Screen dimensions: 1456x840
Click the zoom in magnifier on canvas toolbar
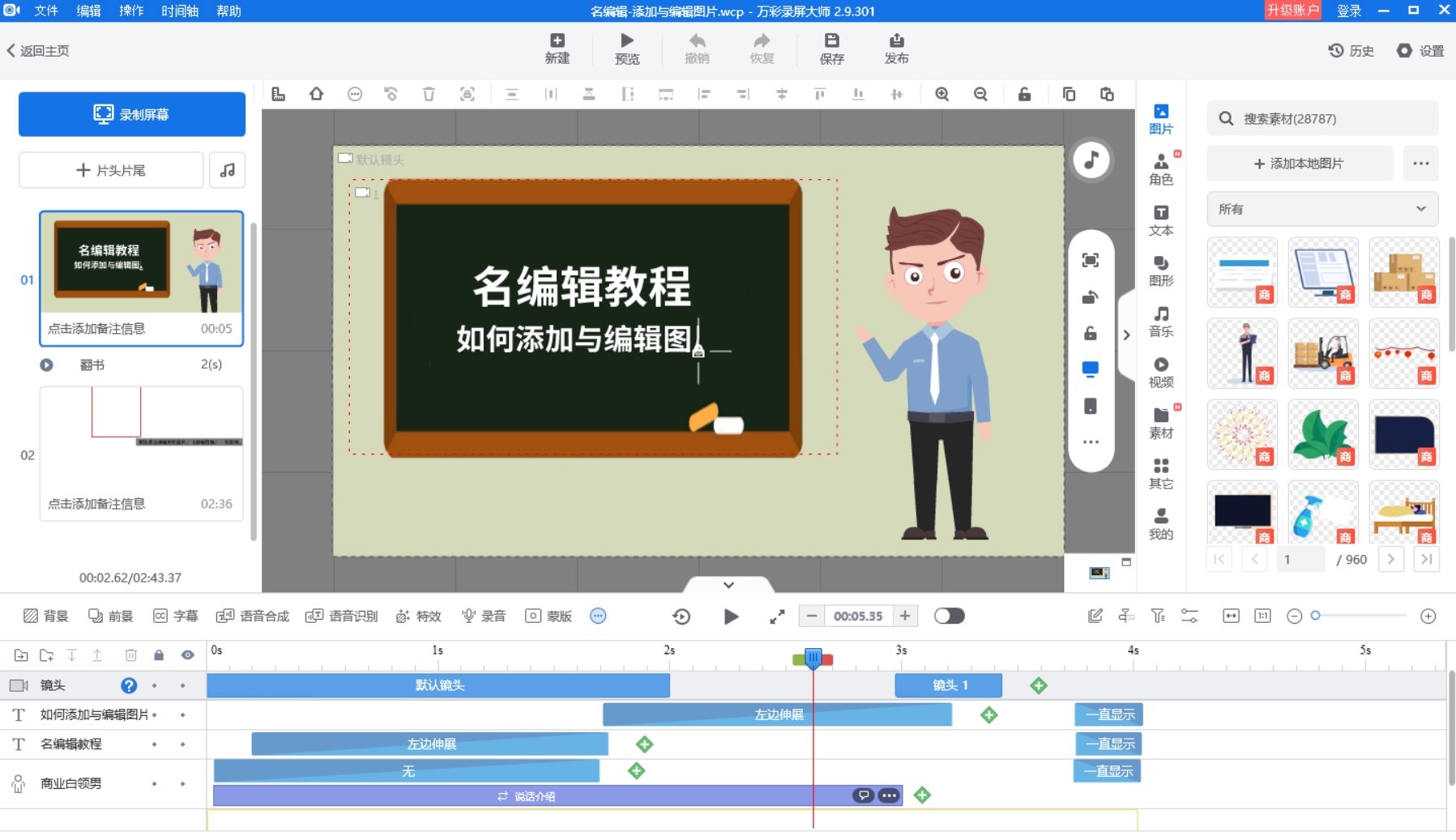click(941, 94)
